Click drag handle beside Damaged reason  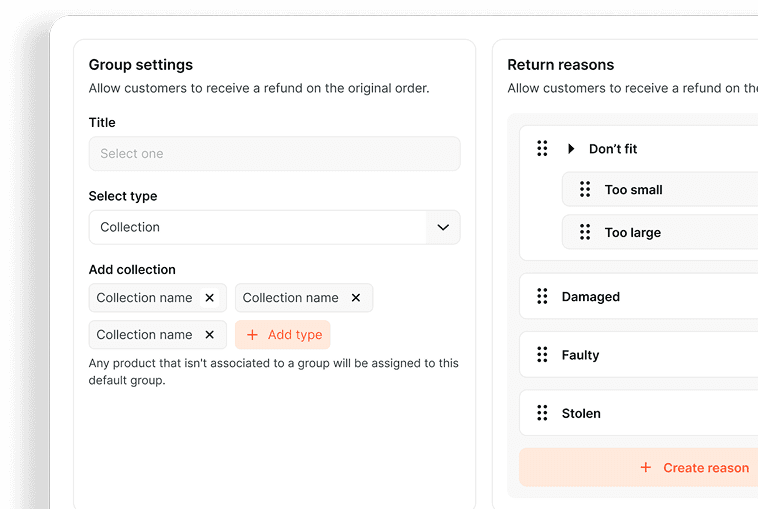coord(542,297)
